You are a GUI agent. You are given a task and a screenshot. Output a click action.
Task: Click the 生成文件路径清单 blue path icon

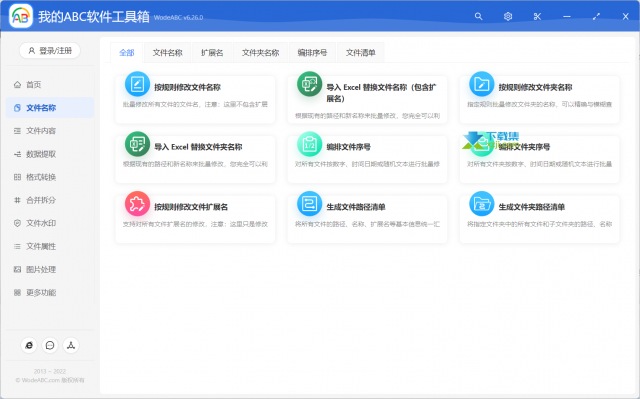[309, 204]
